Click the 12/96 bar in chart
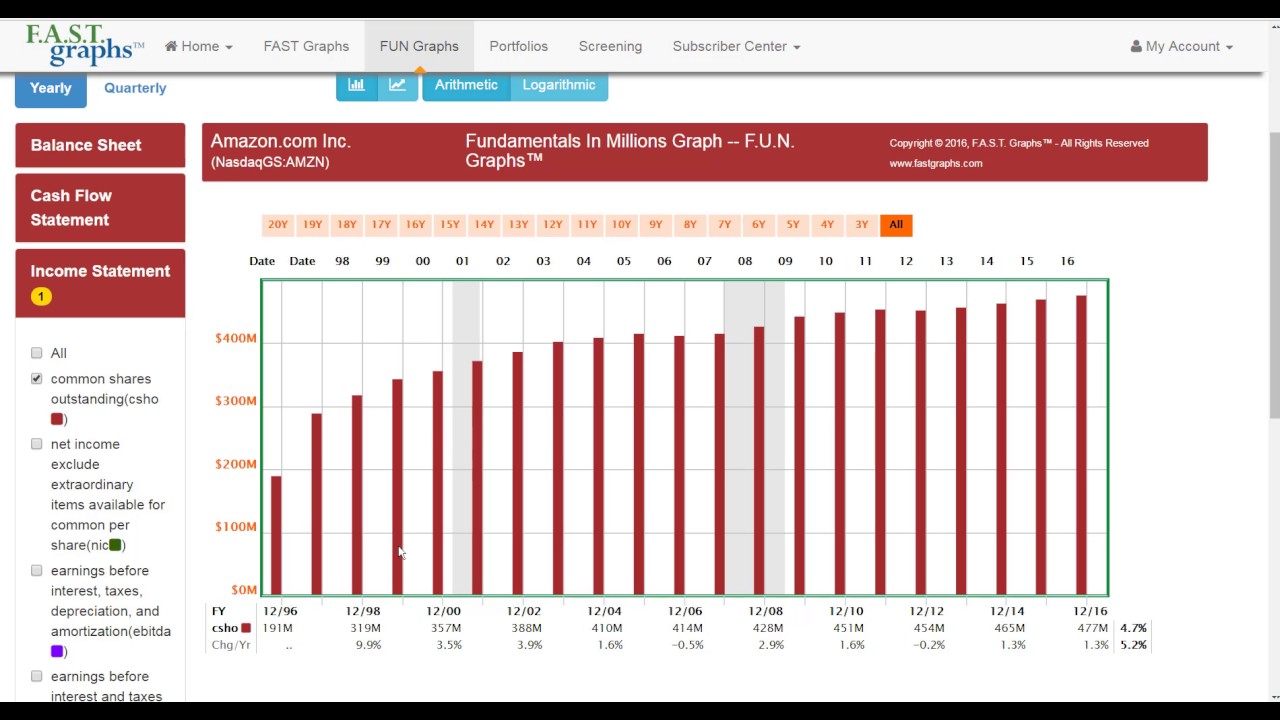 point(276,535)
